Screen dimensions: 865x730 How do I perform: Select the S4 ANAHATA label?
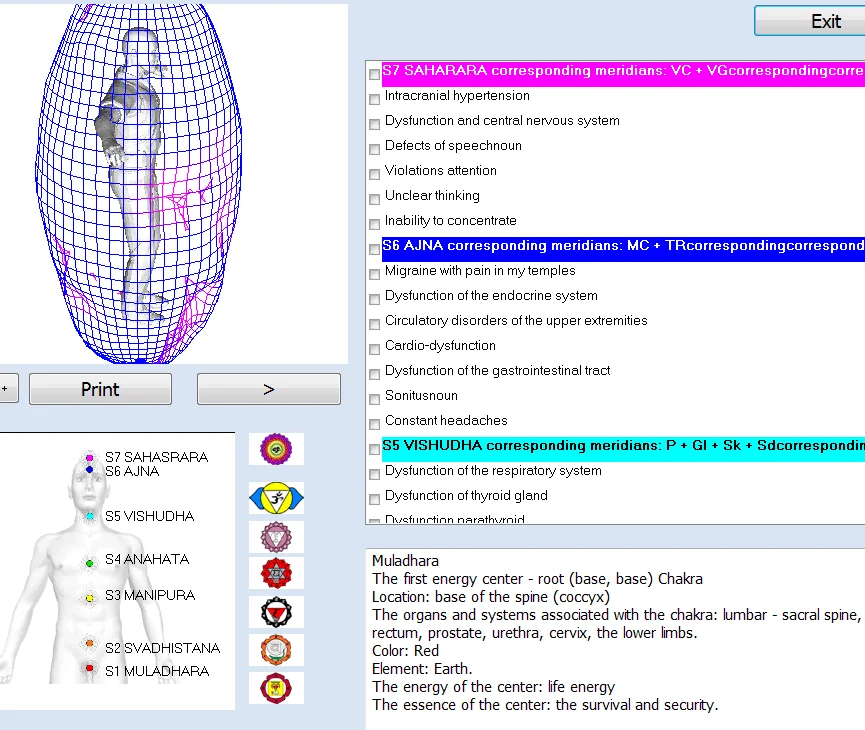coord(147,560)
